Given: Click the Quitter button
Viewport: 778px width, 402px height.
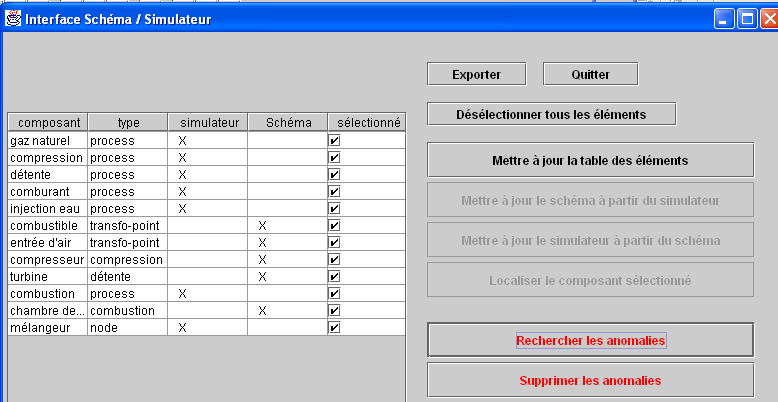Looking at the screenshot, I should click(590, 74).
